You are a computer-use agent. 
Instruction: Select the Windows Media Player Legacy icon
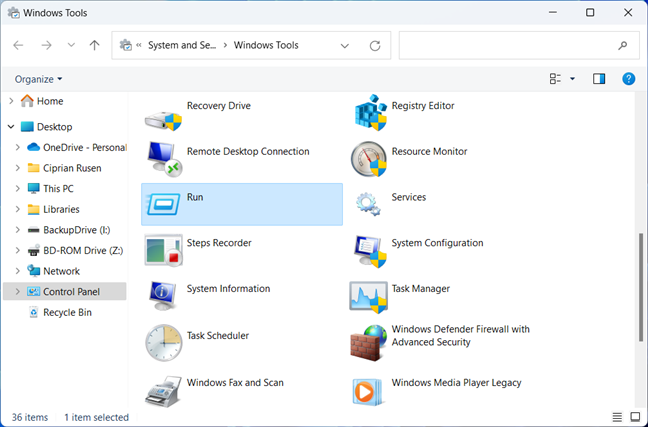[367, 391]
